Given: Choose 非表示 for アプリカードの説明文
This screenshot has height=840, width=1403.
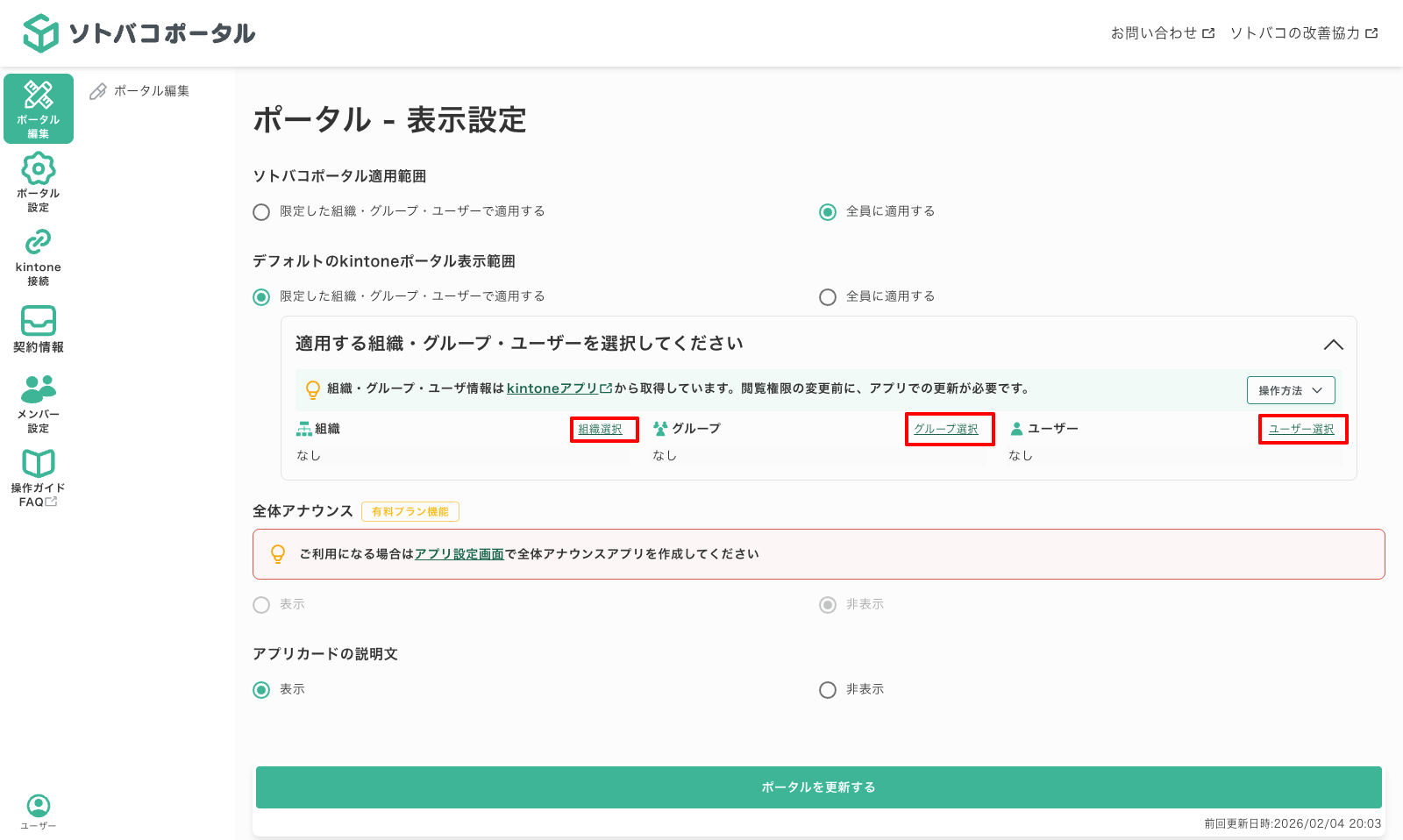Looking at the screenshot, I should coord(827,690).
